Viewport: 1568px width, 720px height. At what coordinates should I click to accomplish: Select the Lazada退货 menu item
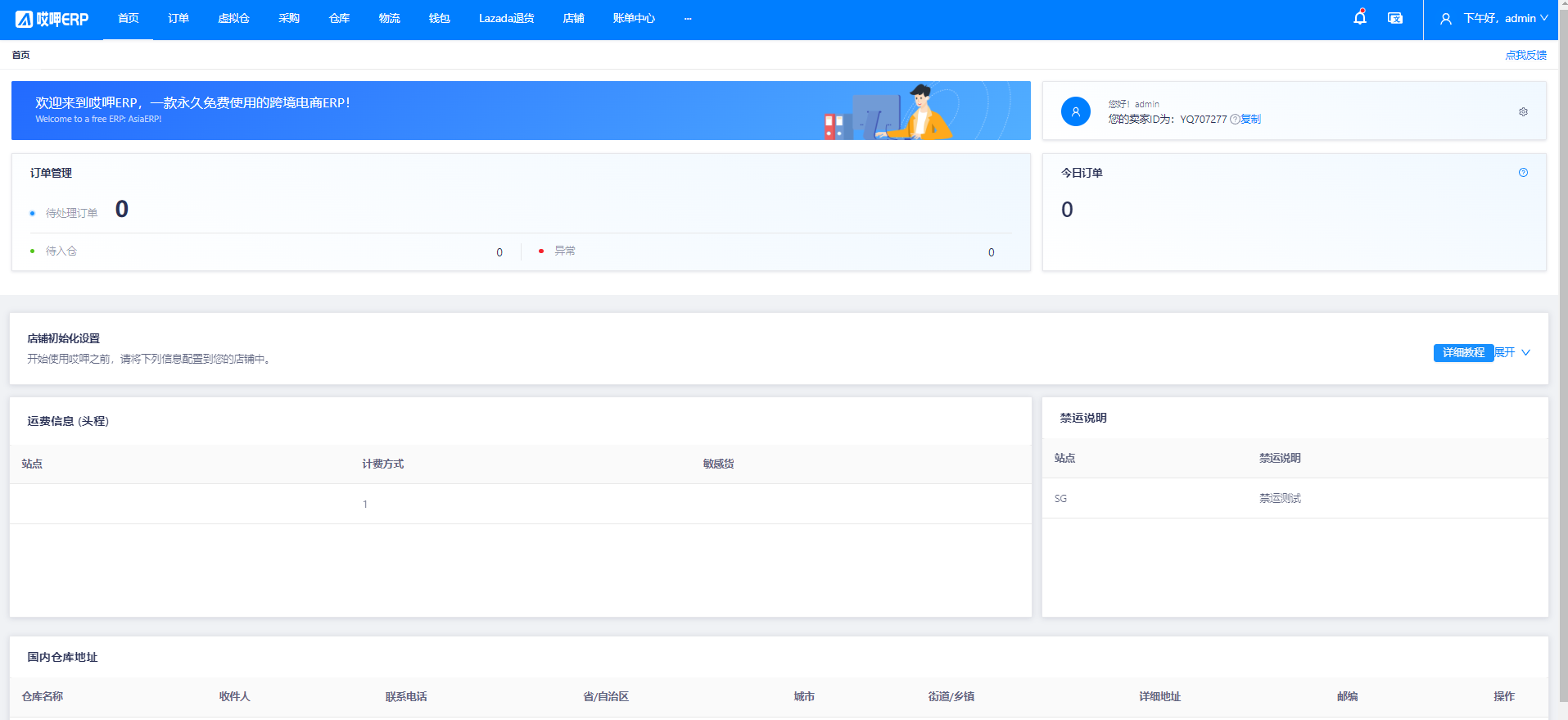click(x=506, y=19)
